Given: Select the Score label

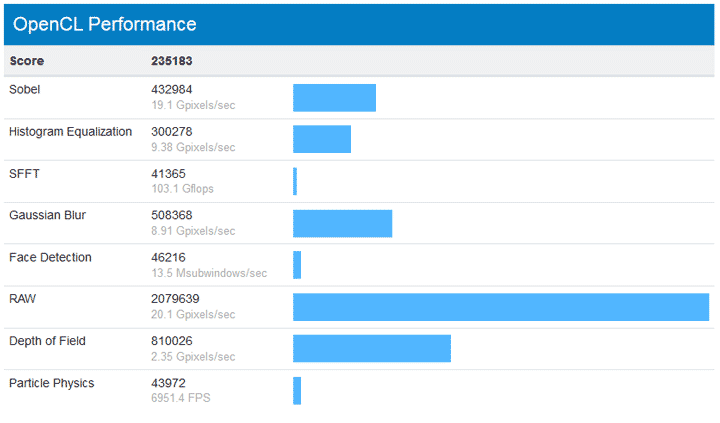Looking at the screenshot, I should [27, 61].
